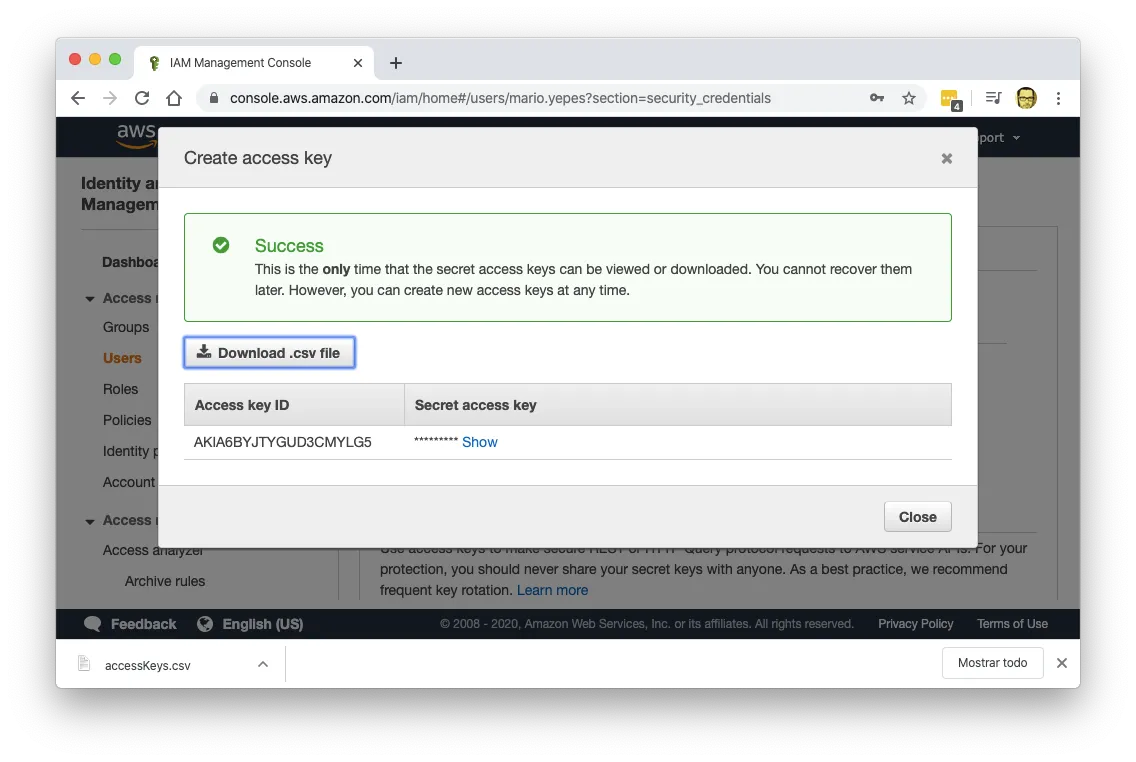1136x762 pixels.
Task: Click the browser back arrow
Action: (x=78, y=99)
